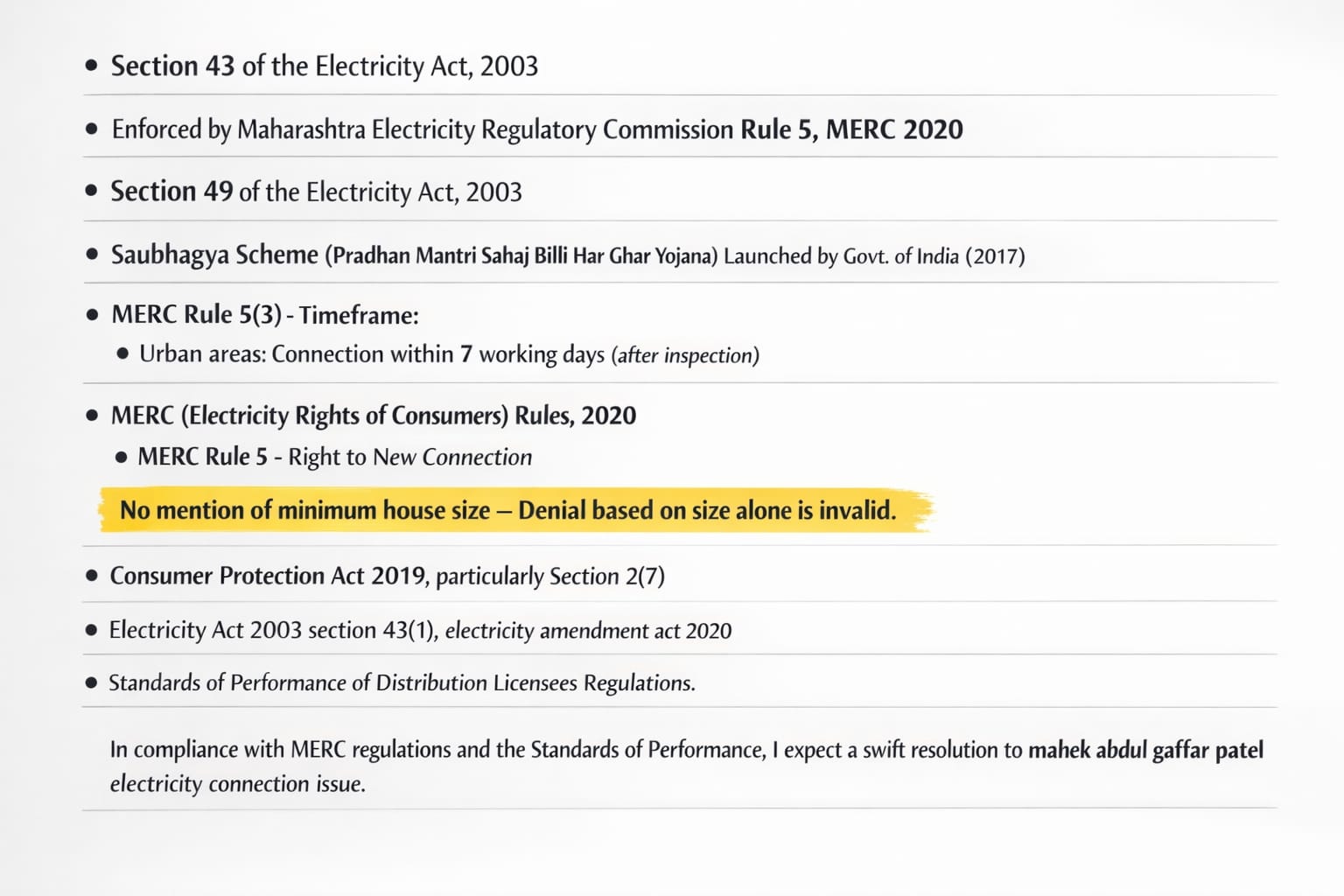Click the 'Urban areas: Connection within 7 working days' sub-bullet

(372, 354)
